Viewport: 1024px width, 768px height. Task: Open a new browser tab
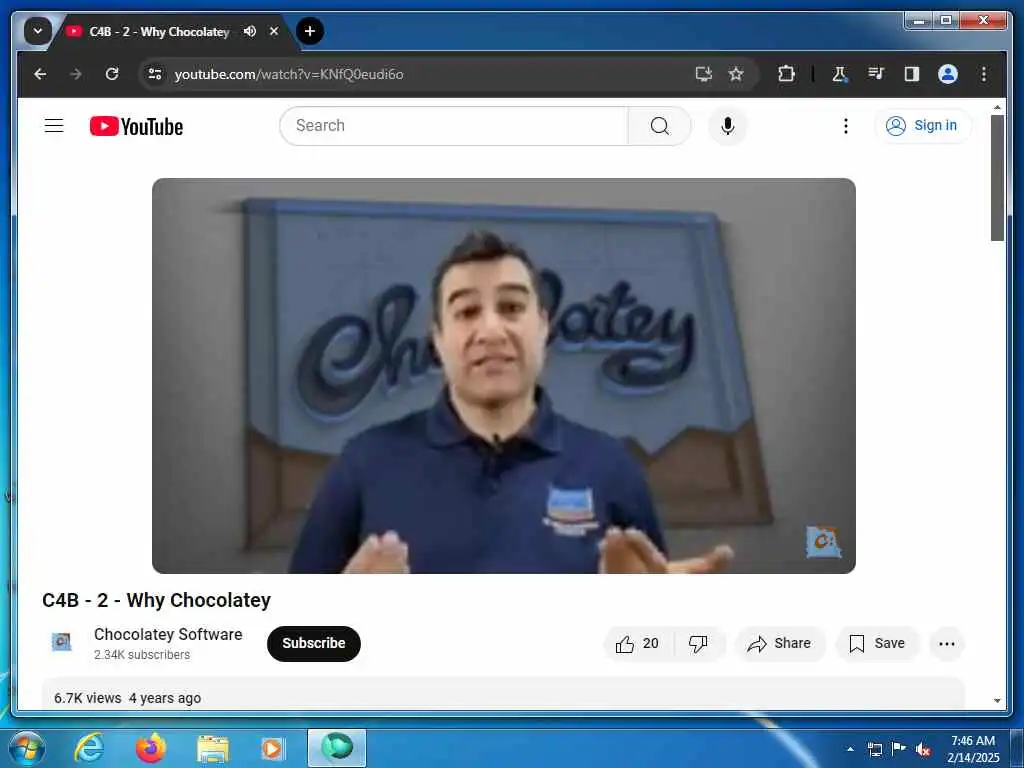pyautogui.click(x=310, y=31)
